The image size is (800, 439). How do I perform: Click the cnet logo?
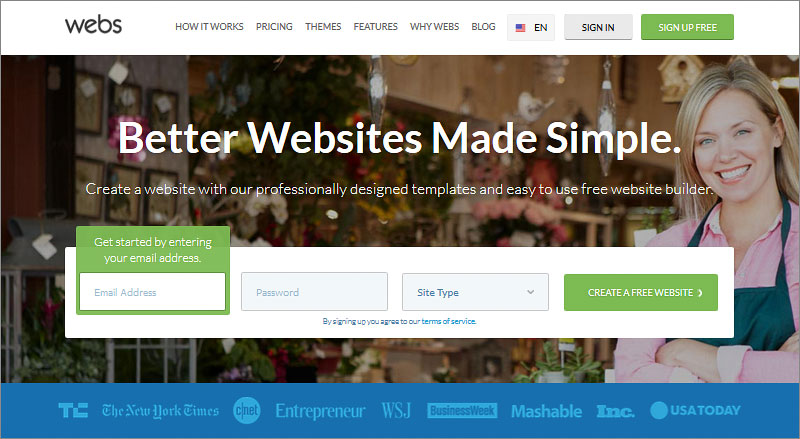[x=247, y=410]
